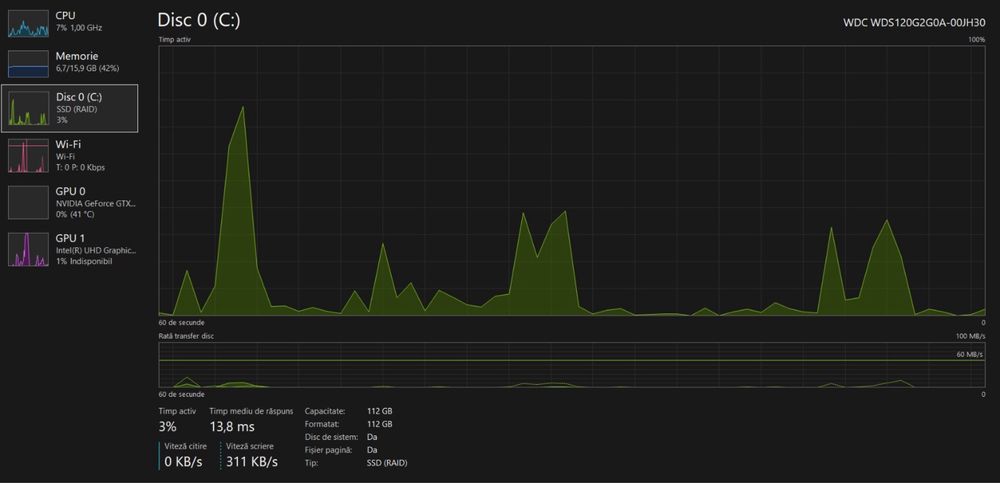The image size is (1000, 483).
Task: Click the Fișier pagină label
Action: tap(328, 450)
